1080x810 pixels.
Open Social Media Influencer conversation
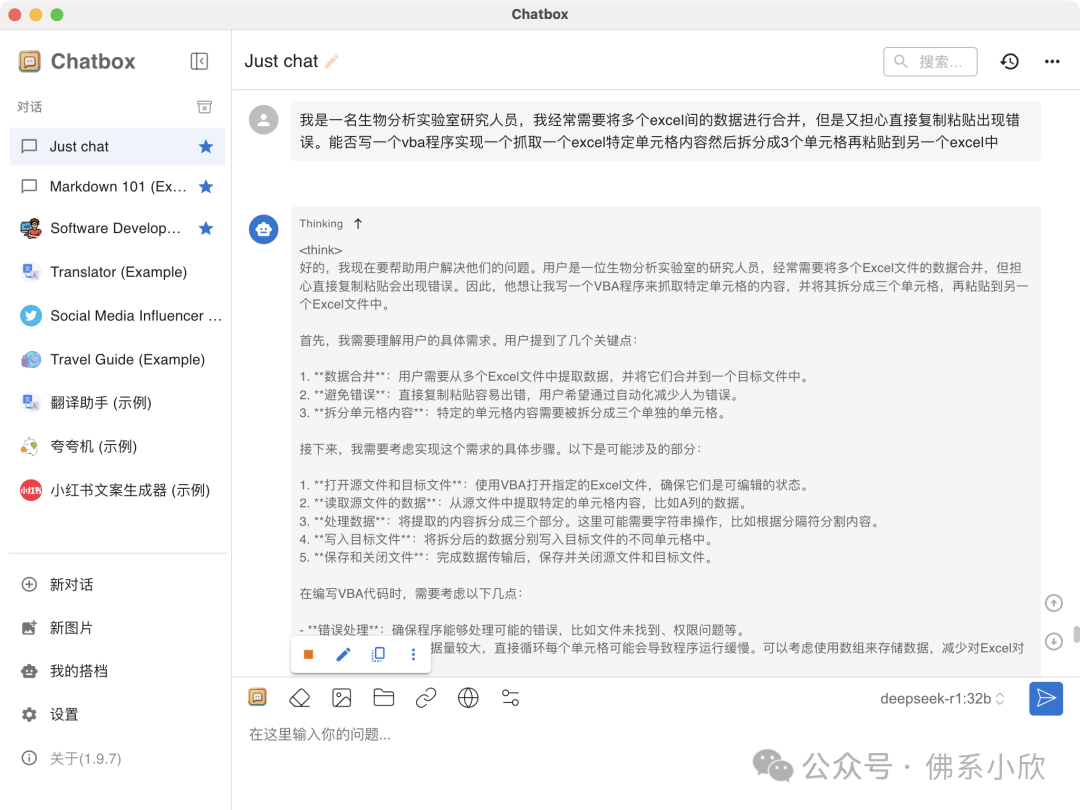coord(117,315)
